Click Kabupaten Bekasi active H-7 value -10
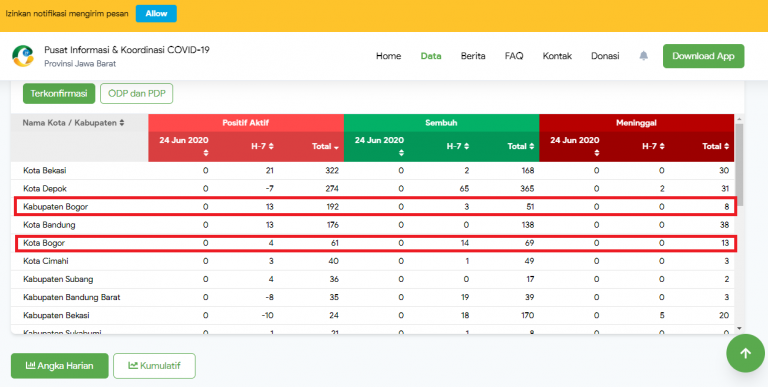Viewport: 768px width, 387px height. click(x=267, y=315)
